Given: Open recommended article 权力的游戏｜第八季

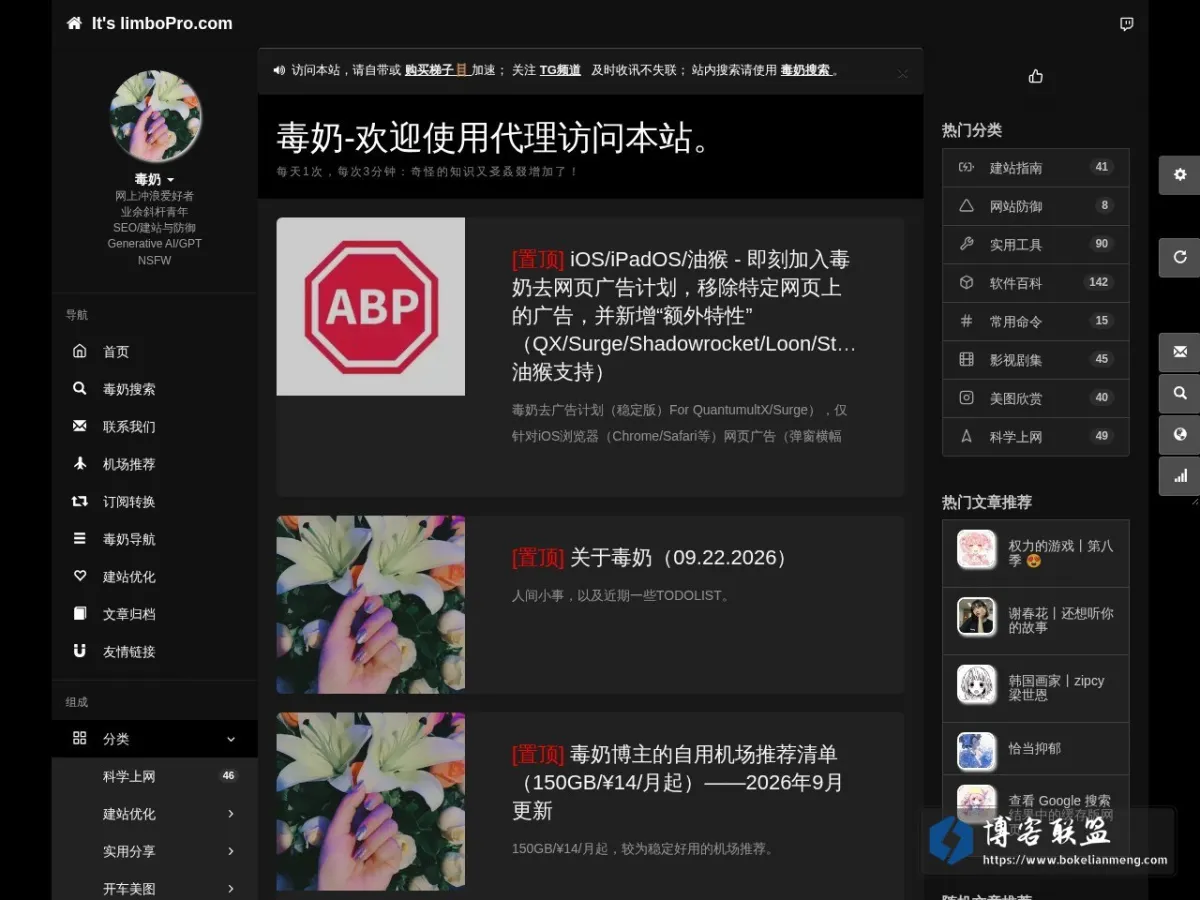Looking at the screenshot, I should click(x=1035, y=553).
